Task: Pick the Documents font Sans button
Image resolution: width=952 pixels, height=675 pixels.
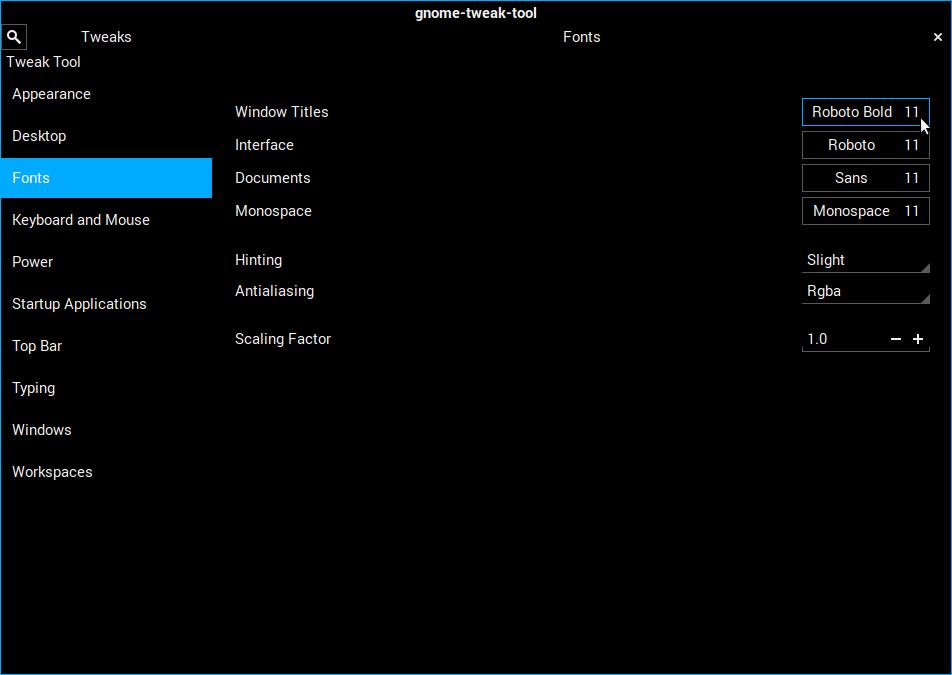Action: tap(865, 178)
